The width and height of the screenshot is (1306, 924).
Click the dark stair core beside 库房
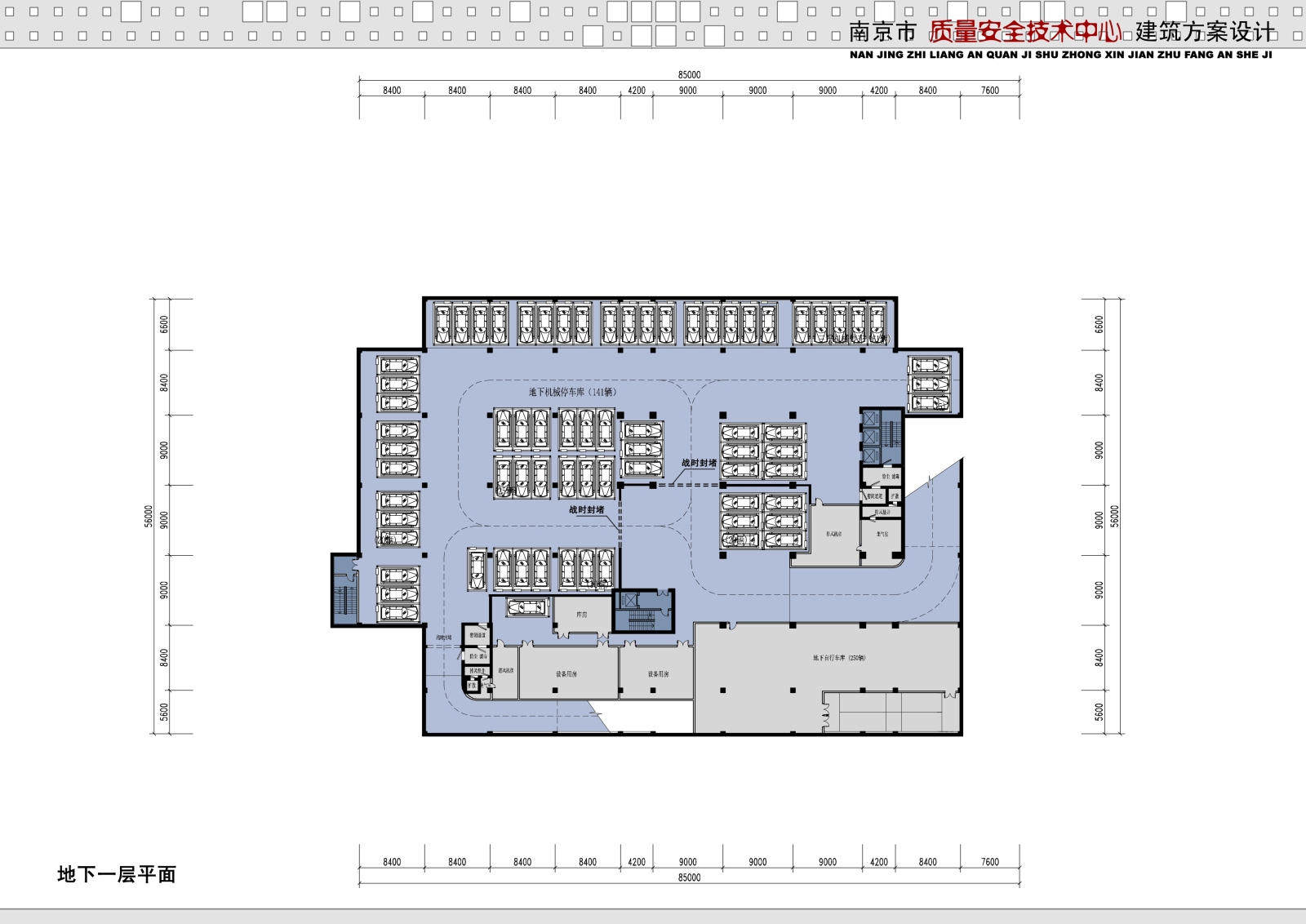[x=642, y=611]
